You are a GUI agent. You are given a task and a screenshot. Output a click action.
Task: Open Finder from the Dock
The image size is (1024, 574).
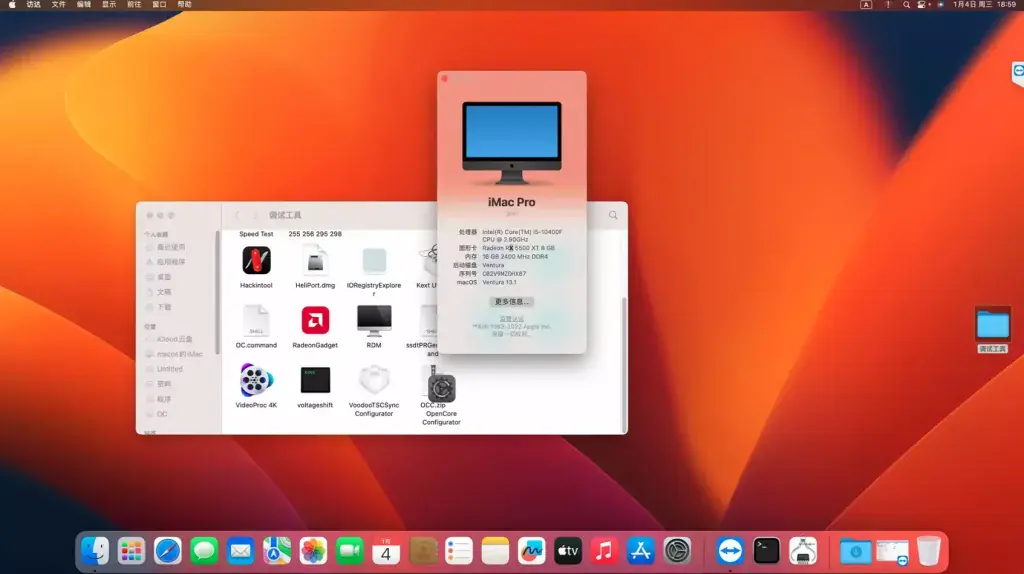95,551
